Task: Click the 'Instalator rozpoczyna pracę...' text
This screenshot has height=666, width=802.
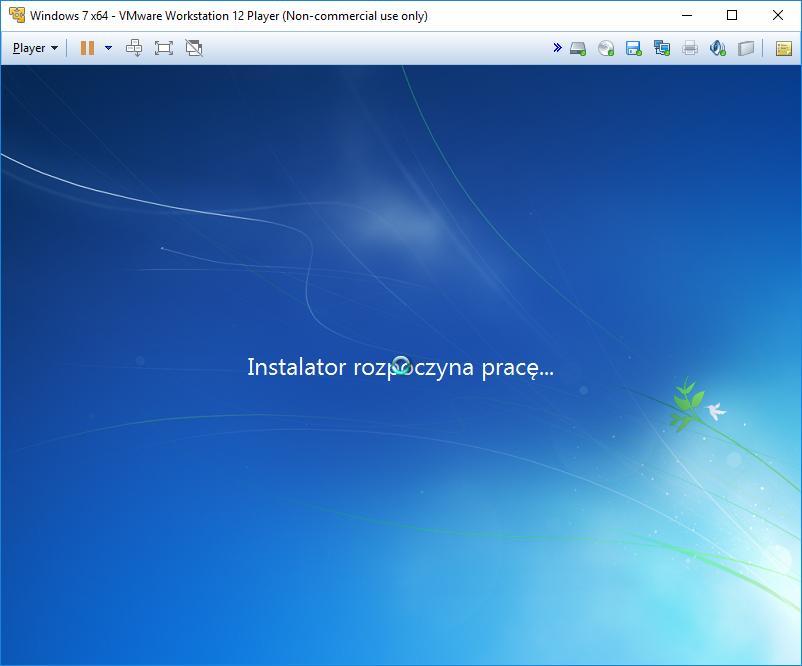Action: pyautogui.click(x=400, y=367)
